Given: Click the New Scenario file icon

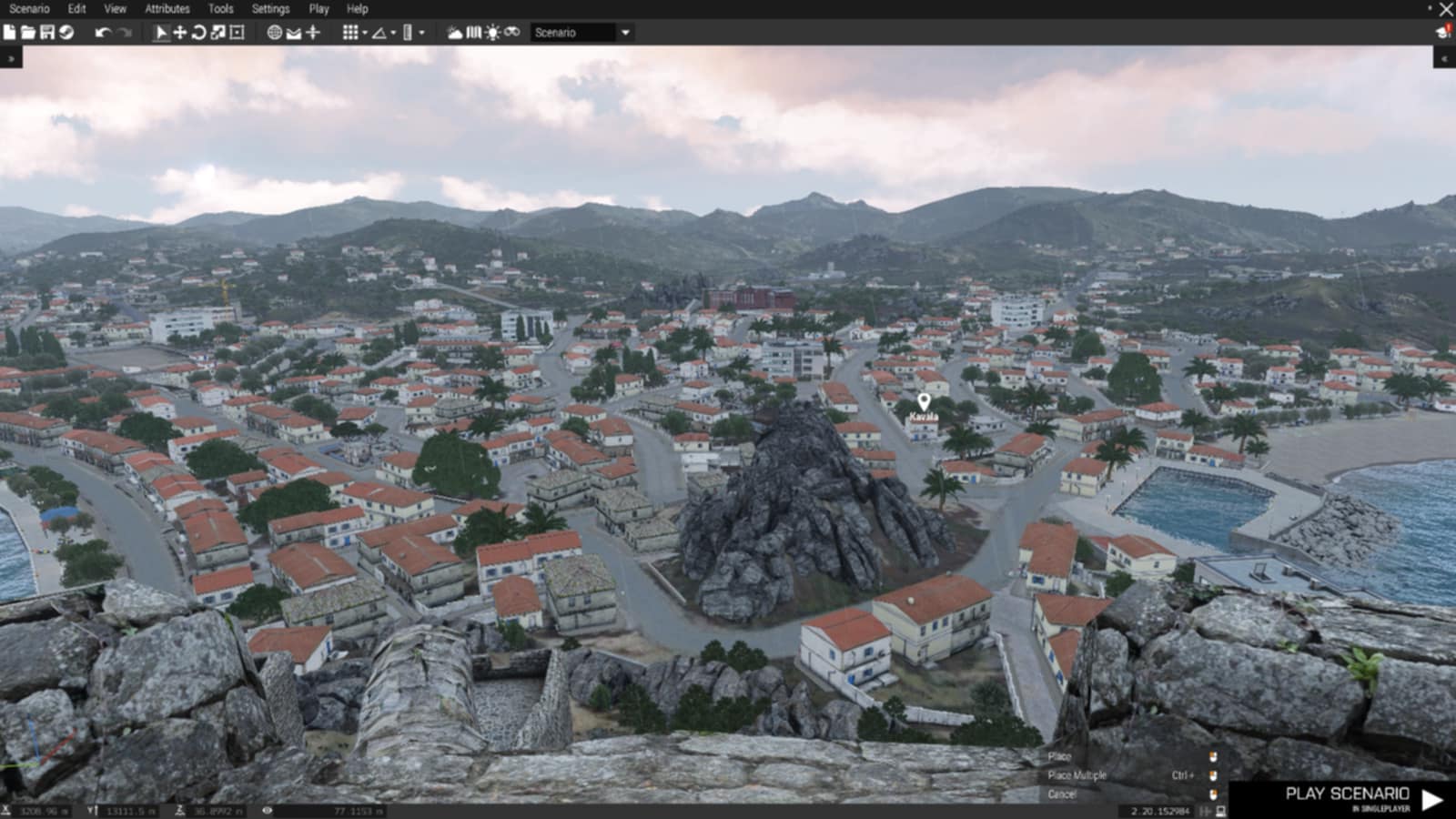Looking at the screenshot, I should (9, 33).
